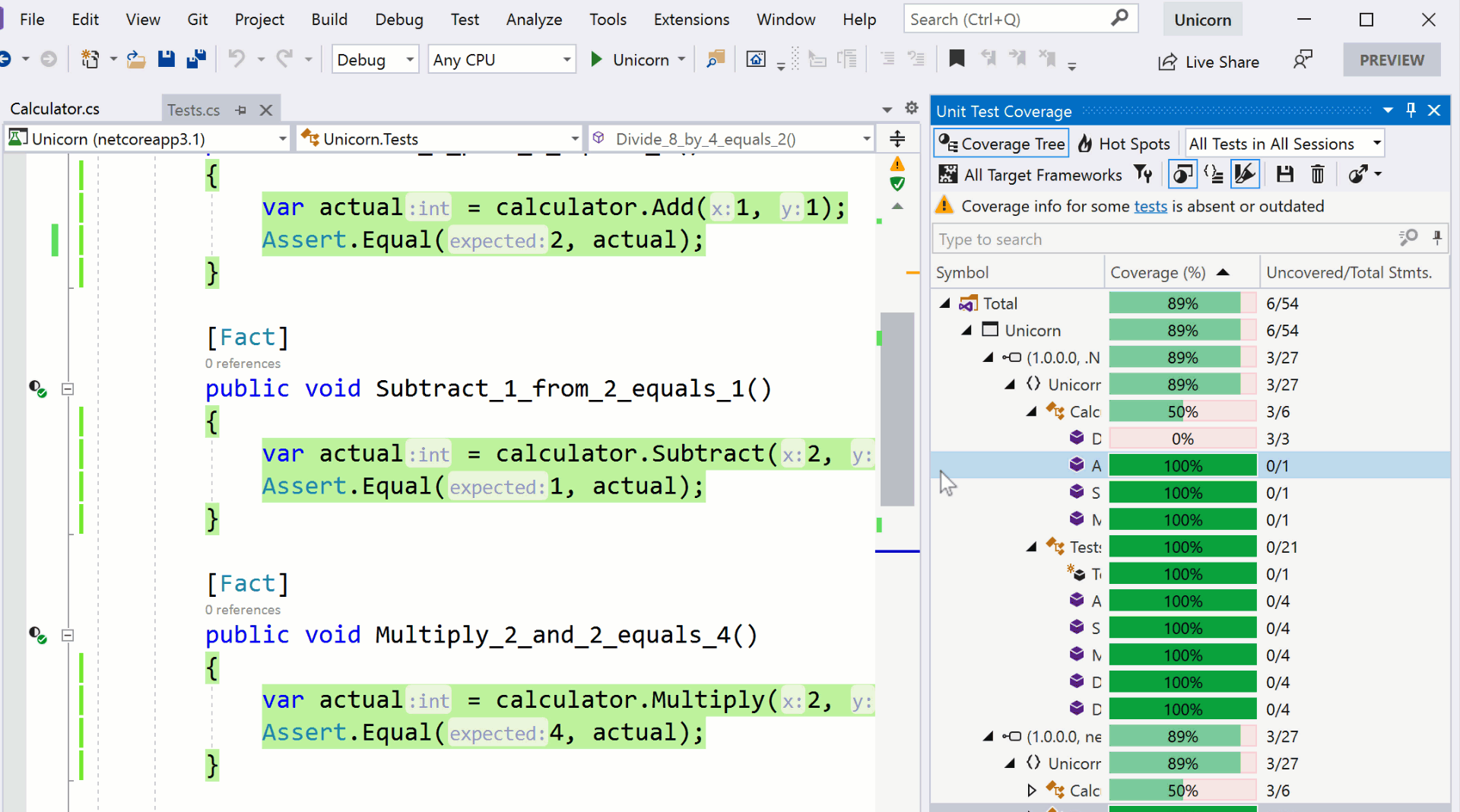1460x812 pixels.
Task: Sort by the Symbol column header
Action: [1017, 272]
